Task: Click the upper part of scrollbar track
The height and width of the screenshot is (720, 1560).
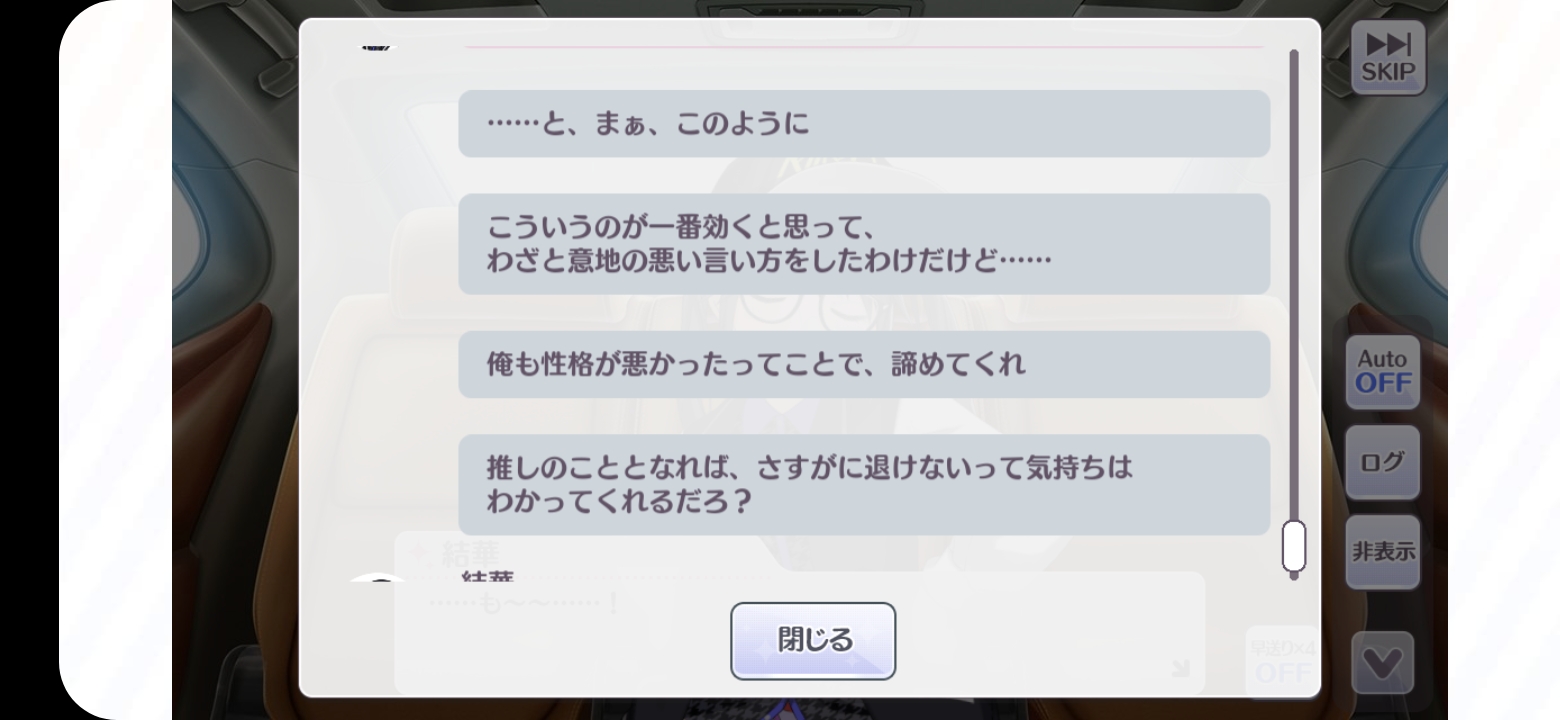Action: point(1294,200)
